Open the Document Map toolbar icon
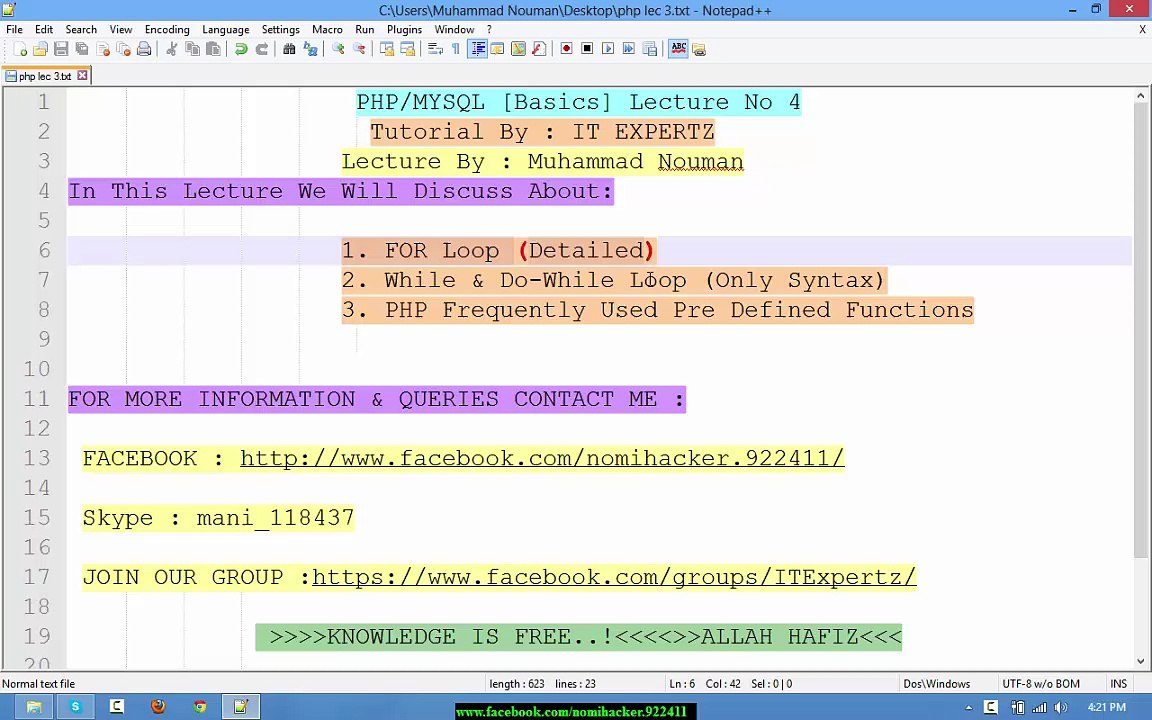The width and height of the screenshot is (1152, 720). pyautogui.click(x=518, y=49)
